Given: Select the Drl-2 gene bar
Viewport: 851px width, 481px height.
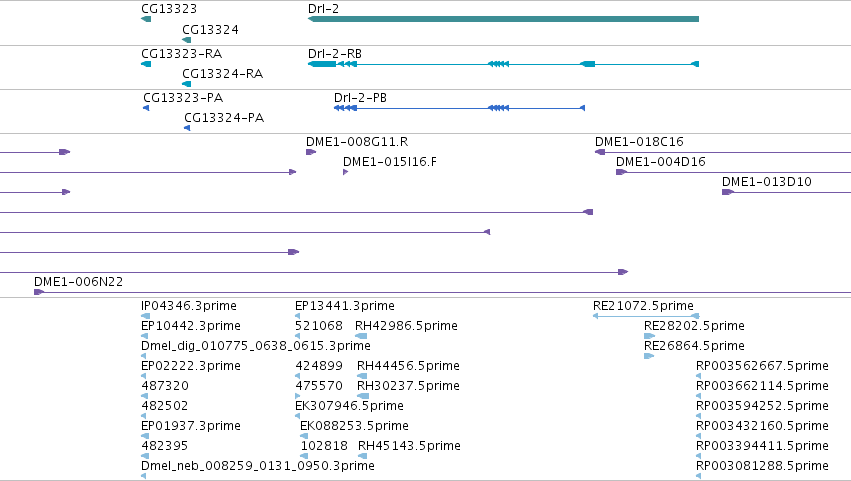Looking at the screenshot, I should click(x=503, y=19).
